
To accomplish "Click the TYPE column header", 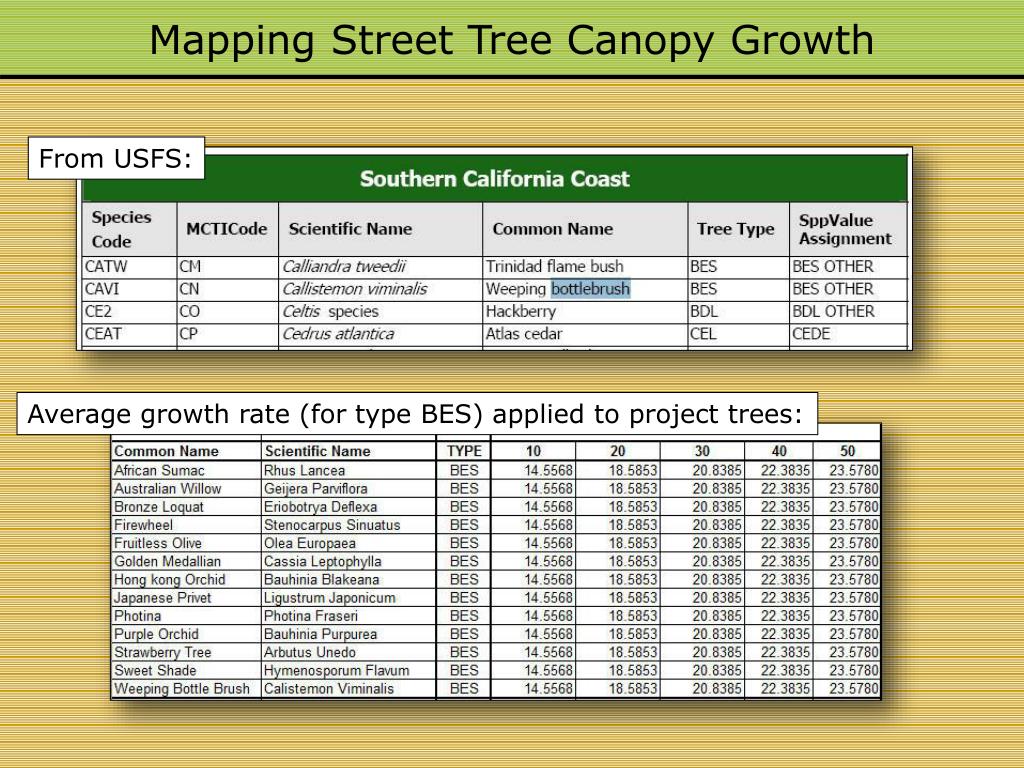I will coord(464,451).
